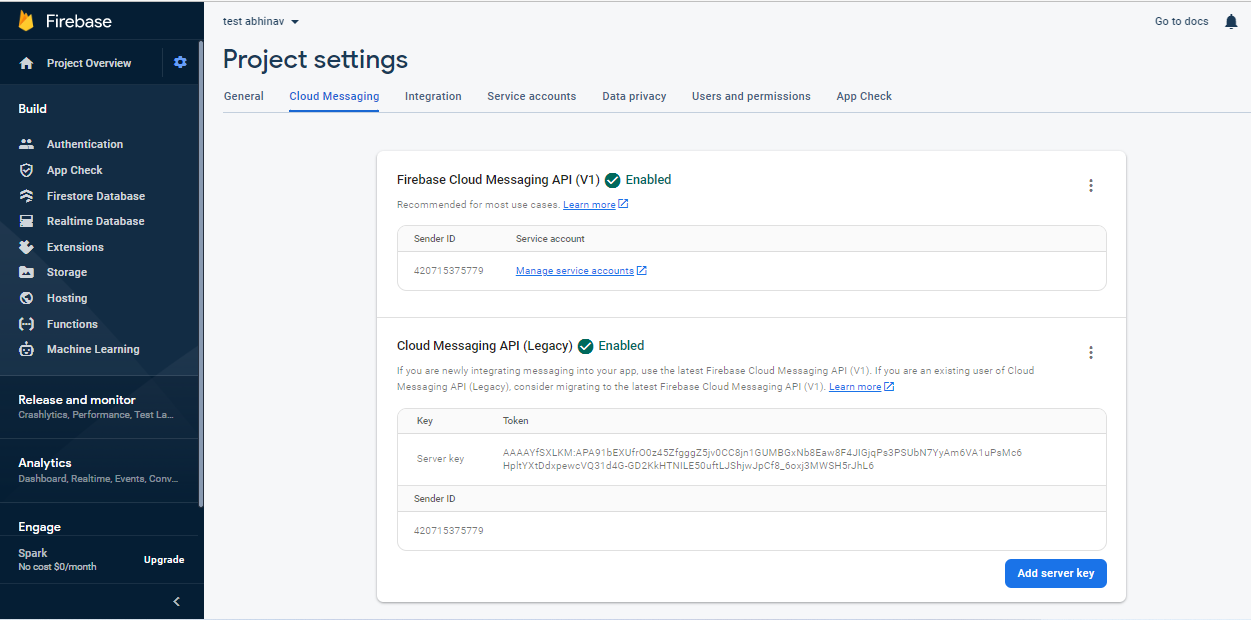Click the green Enabled checkmark for API (V1)
The image size is (1251, 620).
613,181
